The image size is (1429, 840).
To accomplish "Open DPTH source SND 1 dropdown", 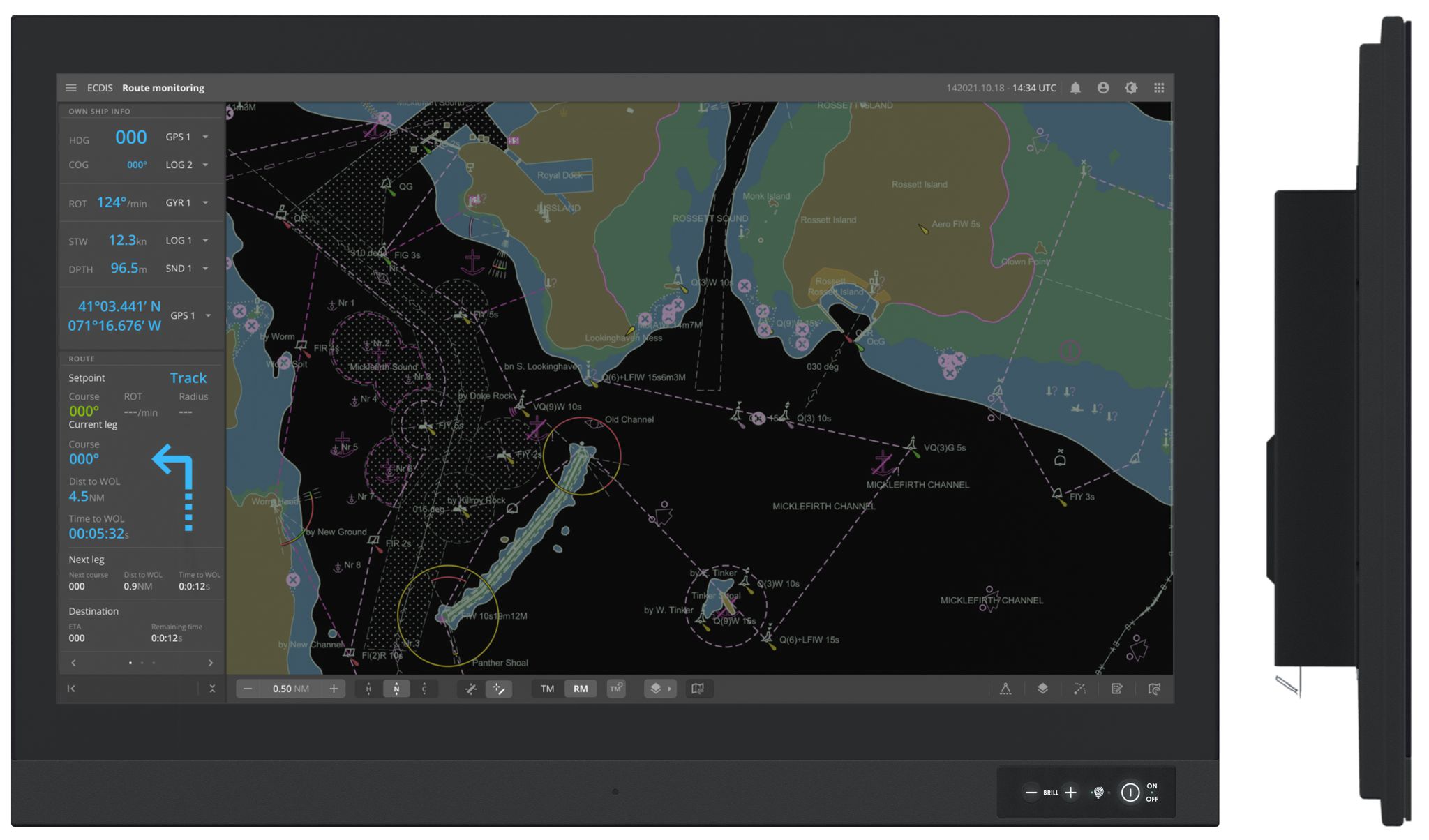I will click(x=205, y=269).
